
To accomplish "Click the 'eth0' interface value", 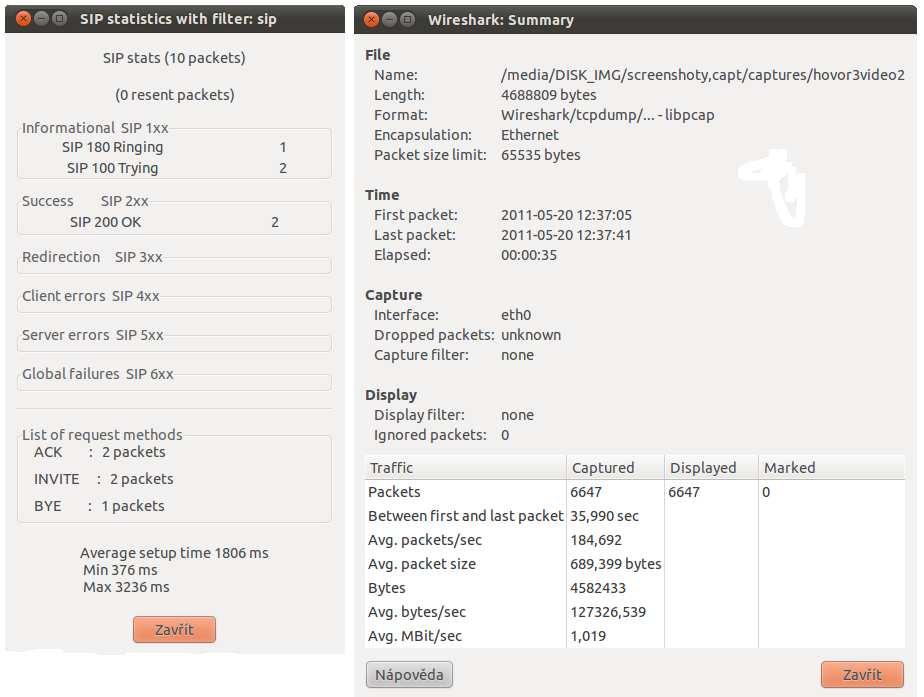I will pyautogui.click(x=516, y=315).
